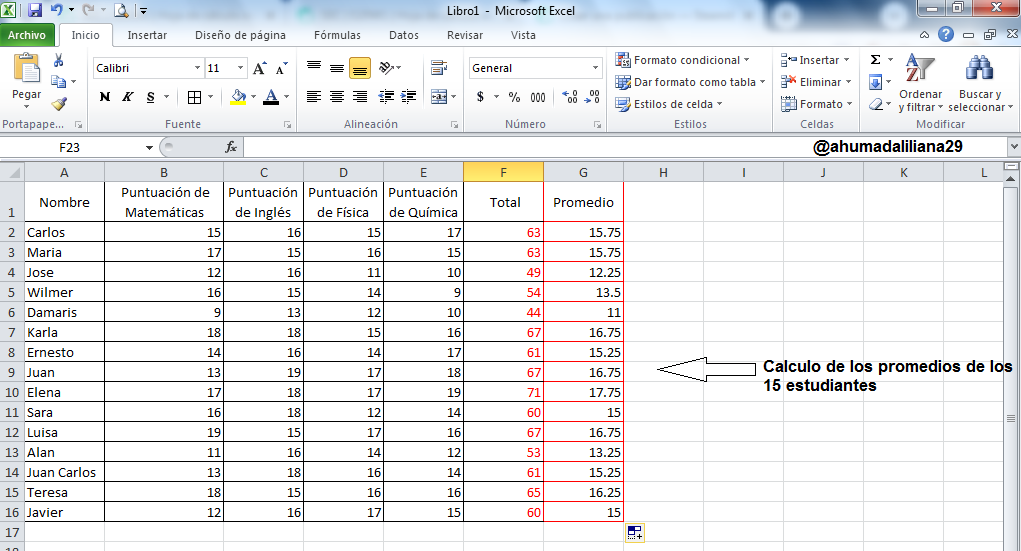1021x551 pixels.
Task: Apply currency dollar number format
Action: click(481, 97)
